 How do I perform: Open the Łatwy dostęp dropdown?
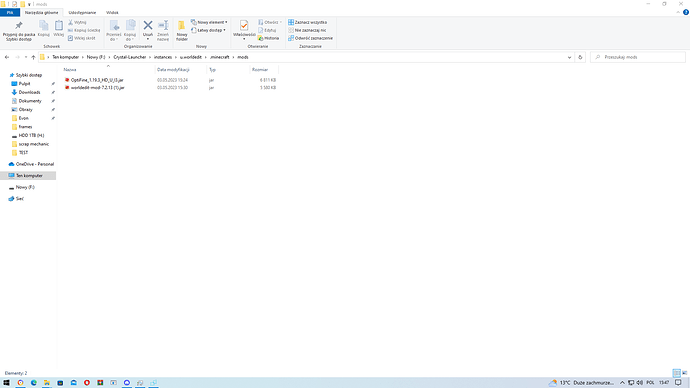[x=209, y=30]
